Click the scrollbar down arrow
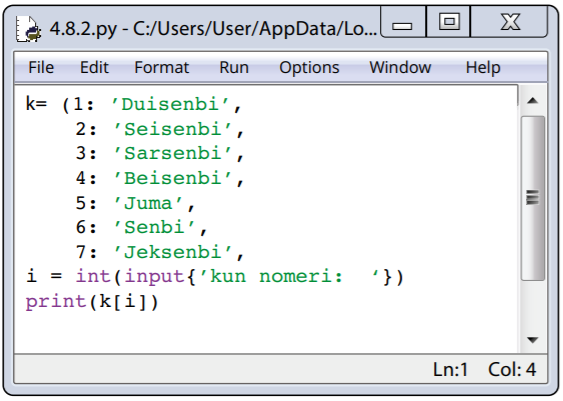Screen dimensions: 563x401 (532, 339)
